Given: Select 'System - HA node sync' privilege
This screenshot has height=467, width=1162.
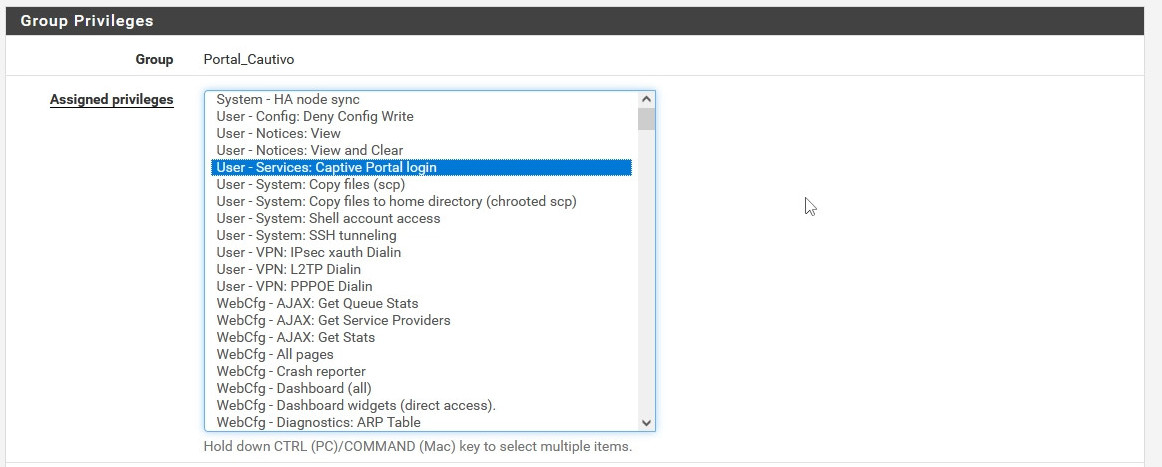Looking at the screenshot, I should 288,99.
